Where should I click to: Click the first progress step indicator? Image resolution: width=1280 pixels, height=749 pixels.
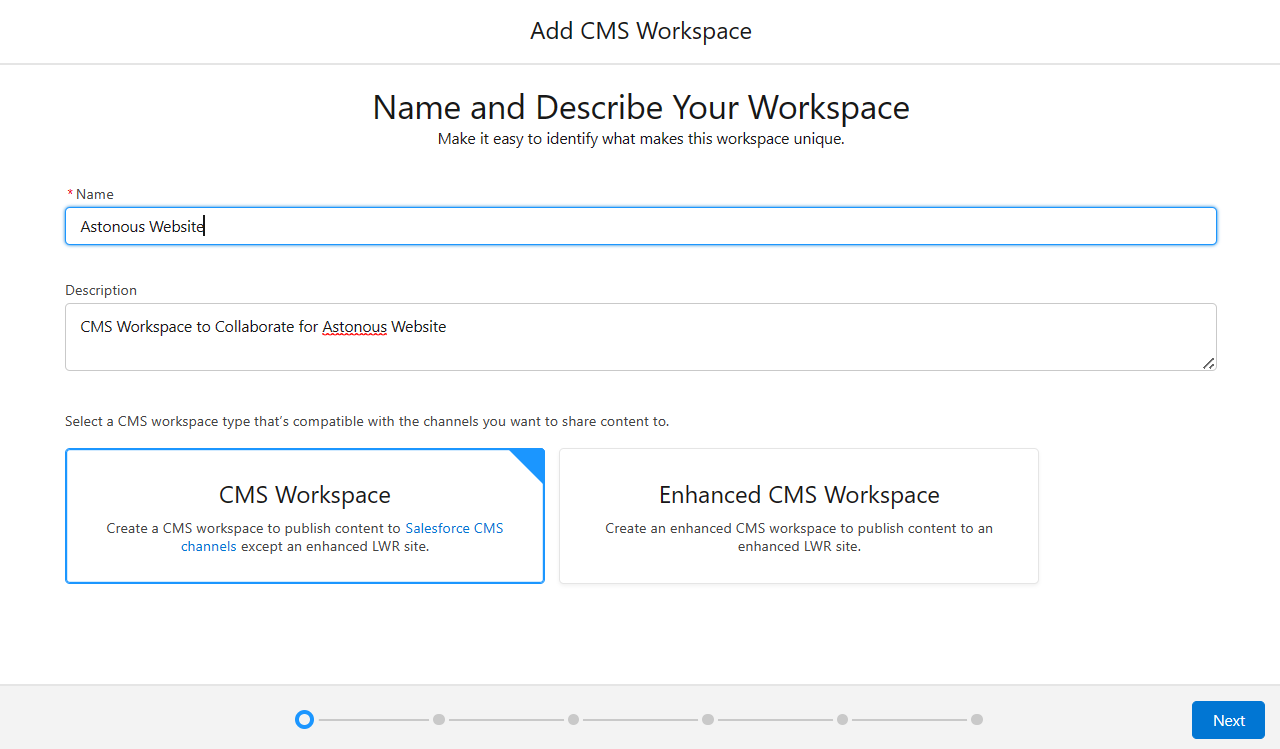(305, 719)
